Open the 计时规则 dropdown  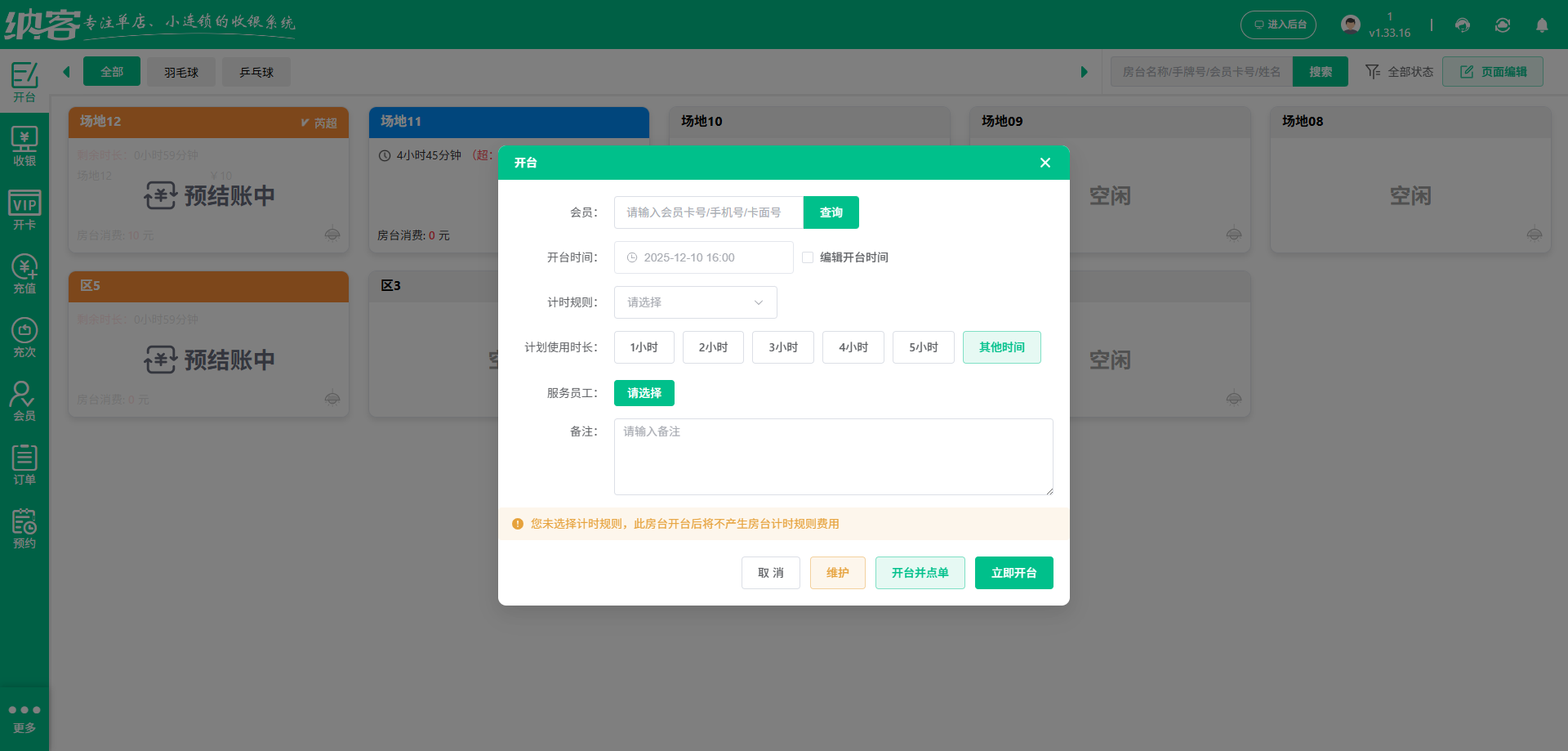click(694, 302)
